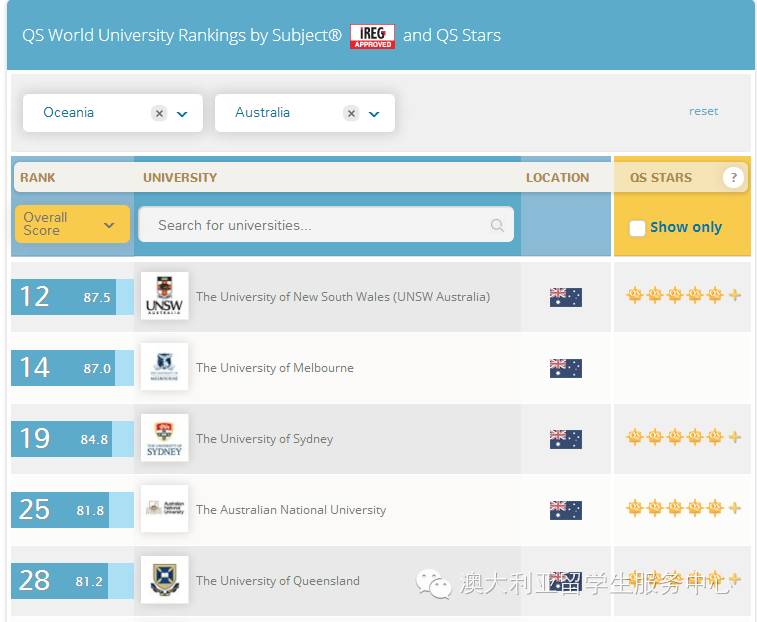This screenshot has height=622, width=757.
Task: Click the QS star rating for ANU
Action: pyautogui.click(x=683, y=508)
